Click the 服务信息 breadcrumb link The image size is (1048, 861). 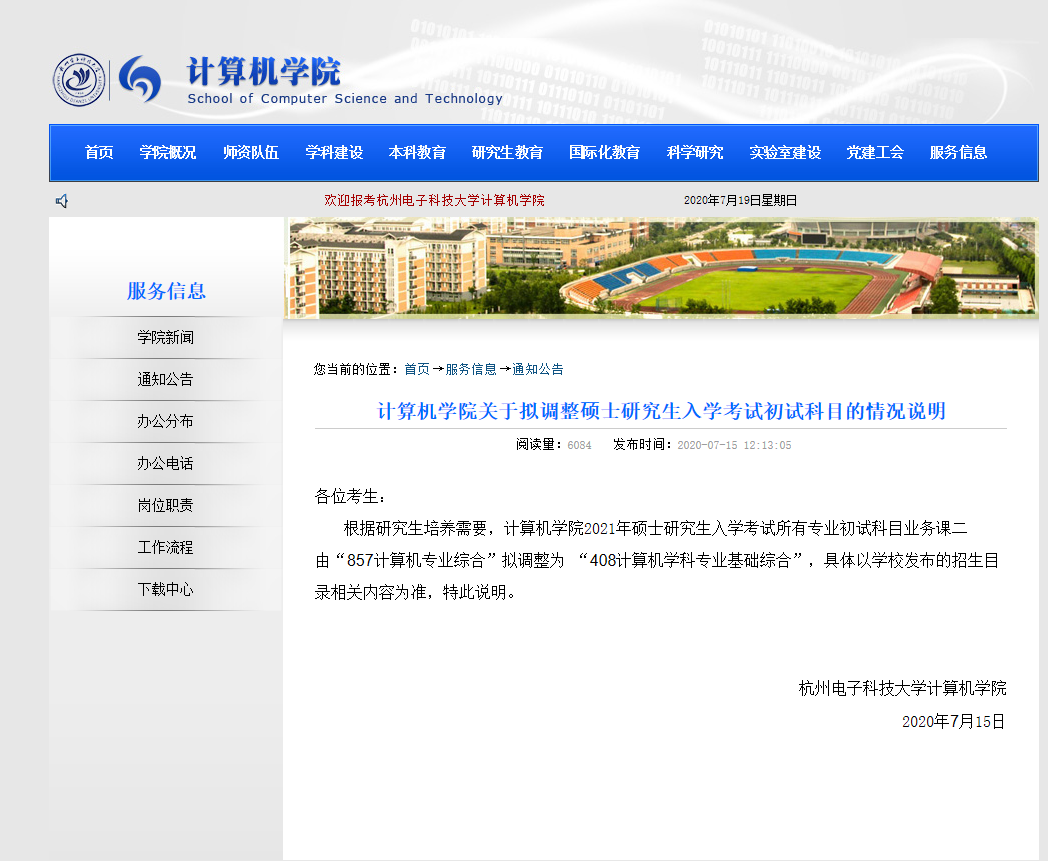(x=471, y=369)
